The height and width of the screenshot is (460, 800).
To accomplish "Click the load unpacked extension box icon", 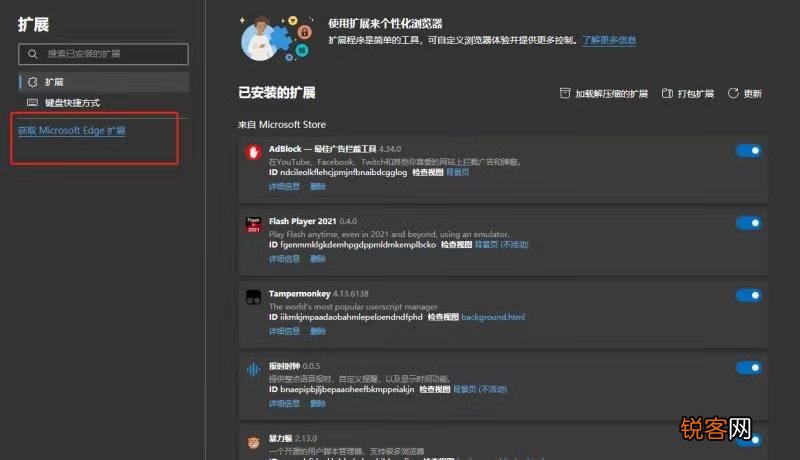I will tap(565, 93).
